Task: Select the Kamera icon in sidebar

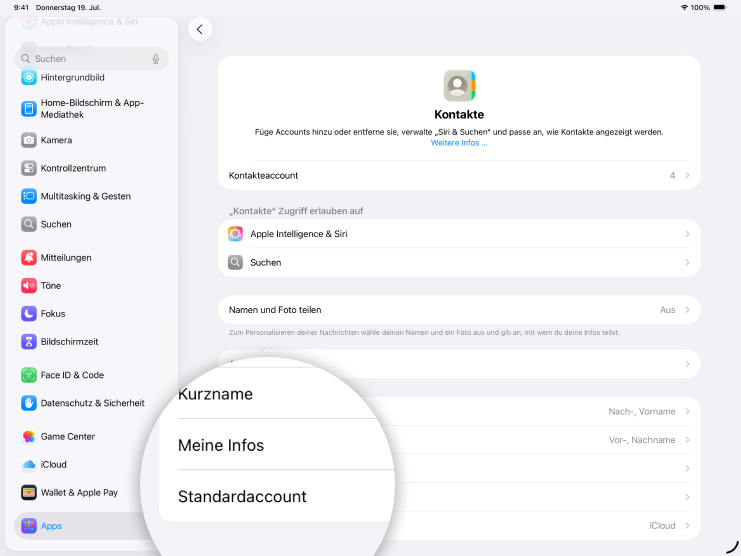Action: coord(29,140)
